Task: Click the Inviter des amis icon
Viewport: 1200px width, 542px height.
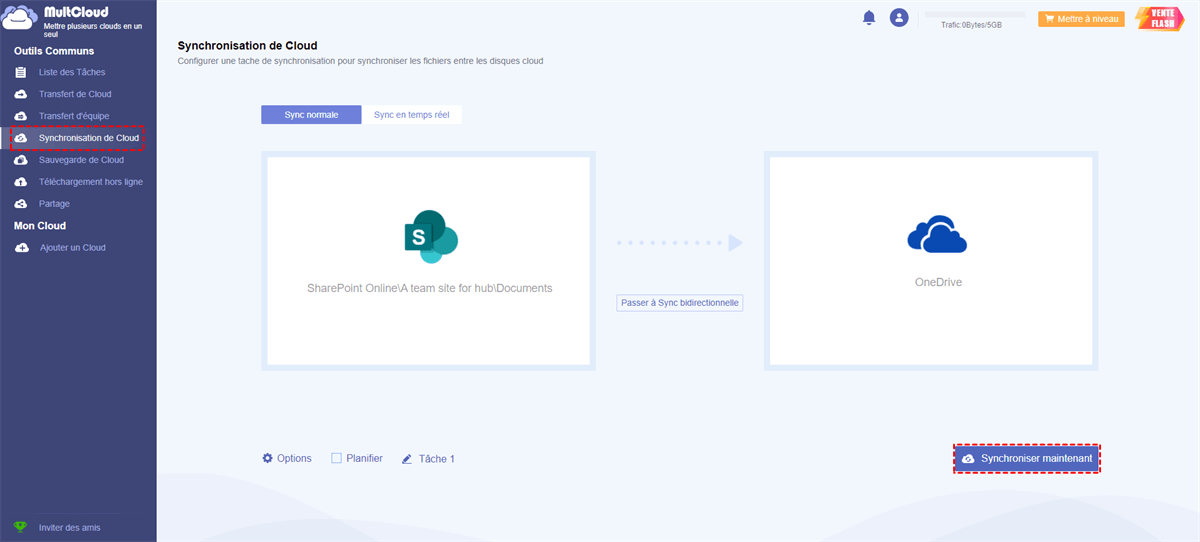Action: 21,527
